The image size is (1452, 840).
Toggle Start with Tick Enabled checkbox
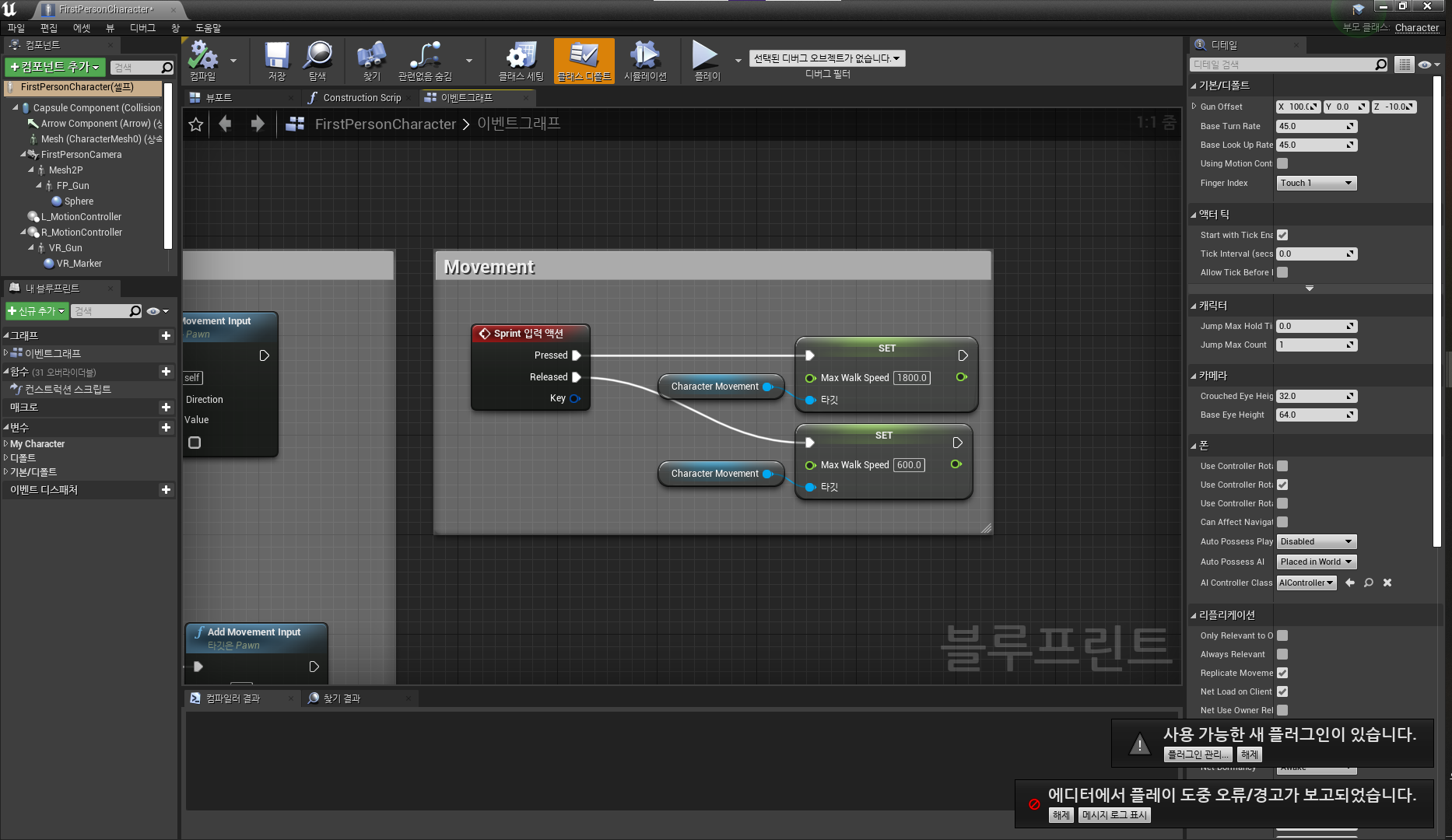(1282, 235)
